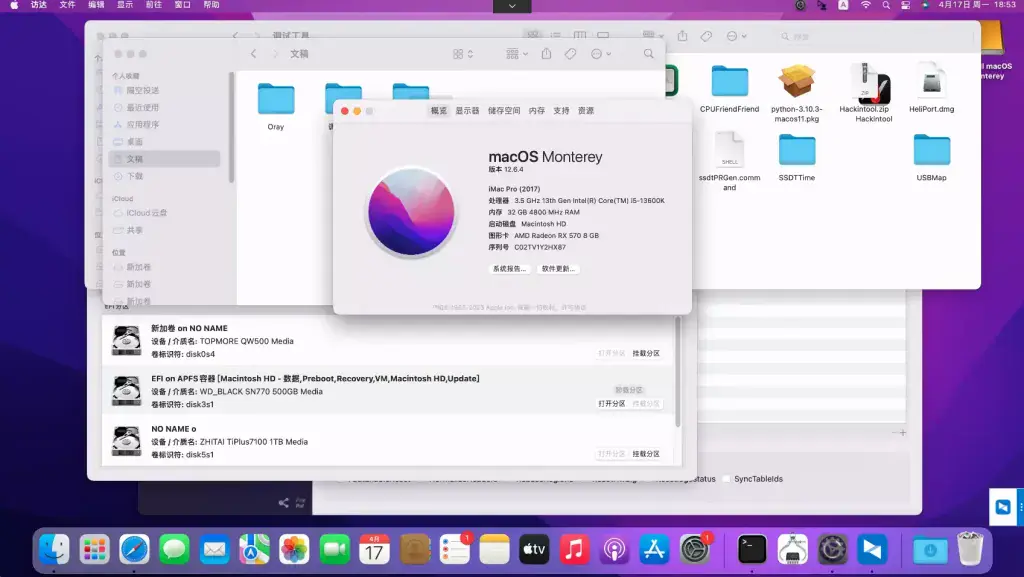Open the 前往 menu in the menu bar
This screenshot has width=1024, height=577.
pyautogui.click(x=153, y=5)
